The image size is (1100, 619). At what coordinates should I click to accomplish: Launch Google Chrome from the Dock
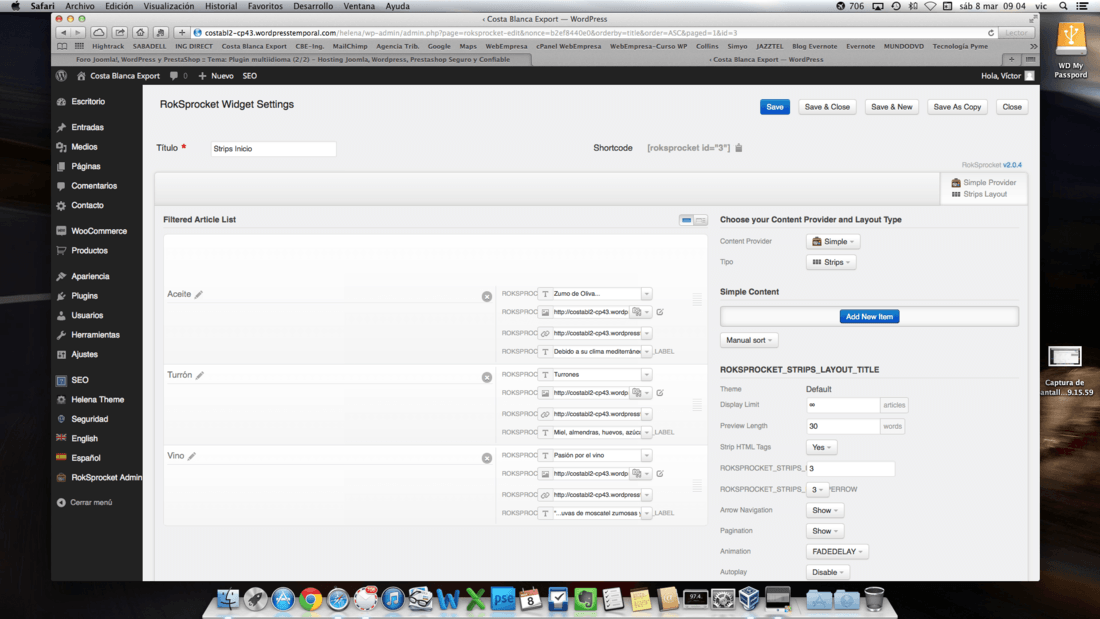tap(310, 599)
